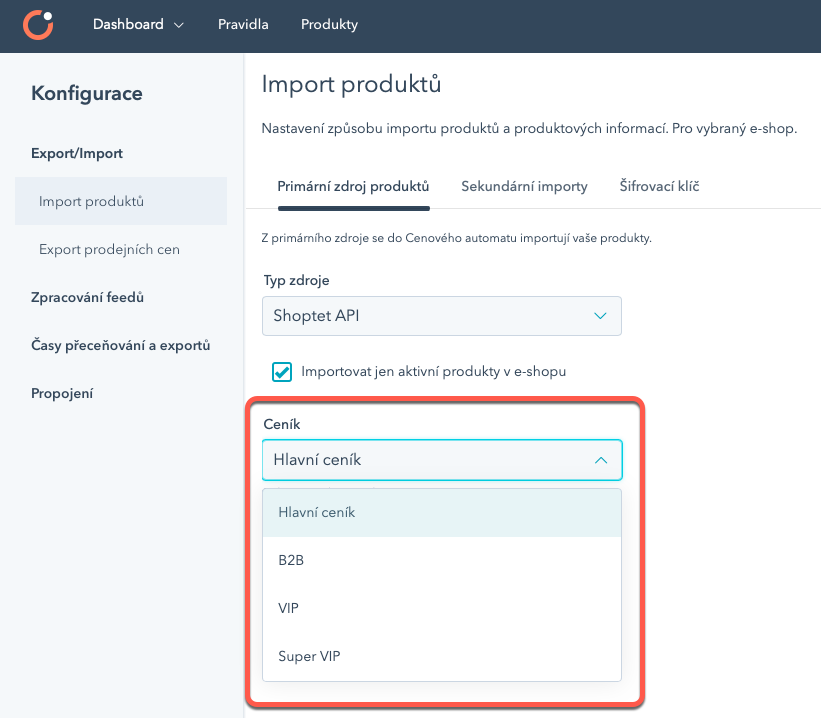Expand Zpracování feedů section

[88, 297]
